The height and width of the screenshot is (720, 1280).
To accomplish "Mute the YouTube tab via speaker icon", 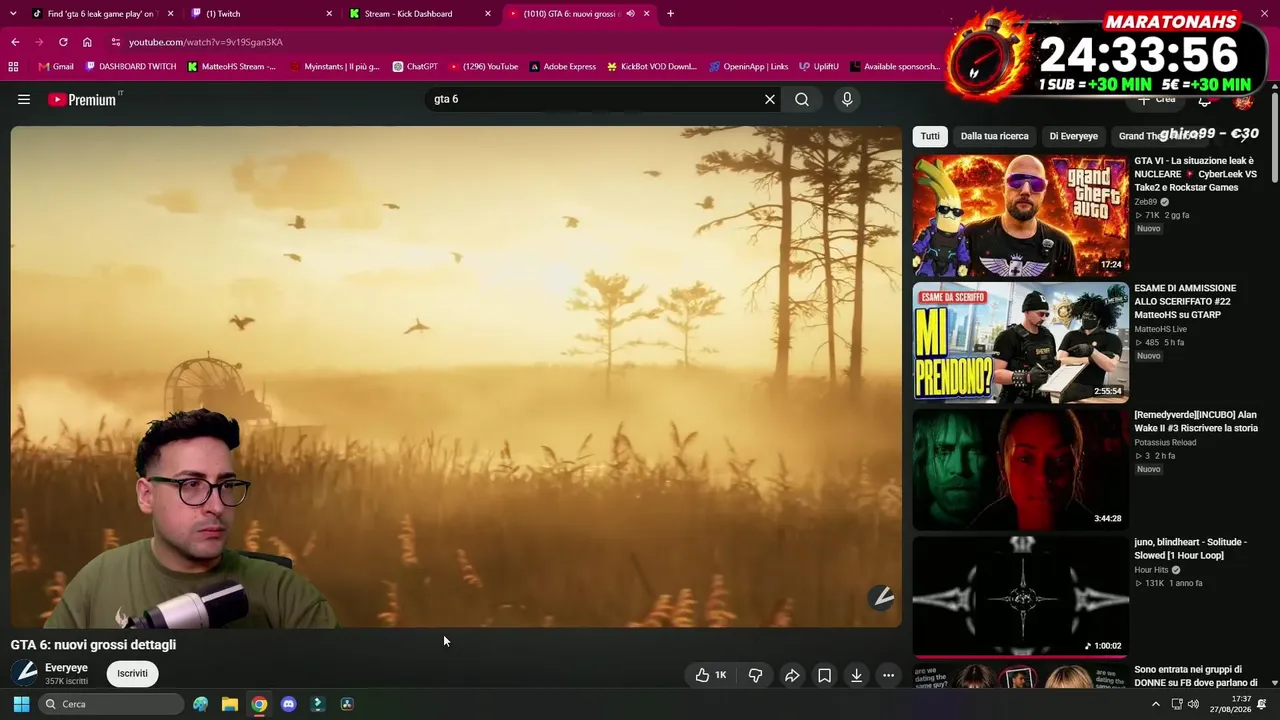I will point(630,14).
